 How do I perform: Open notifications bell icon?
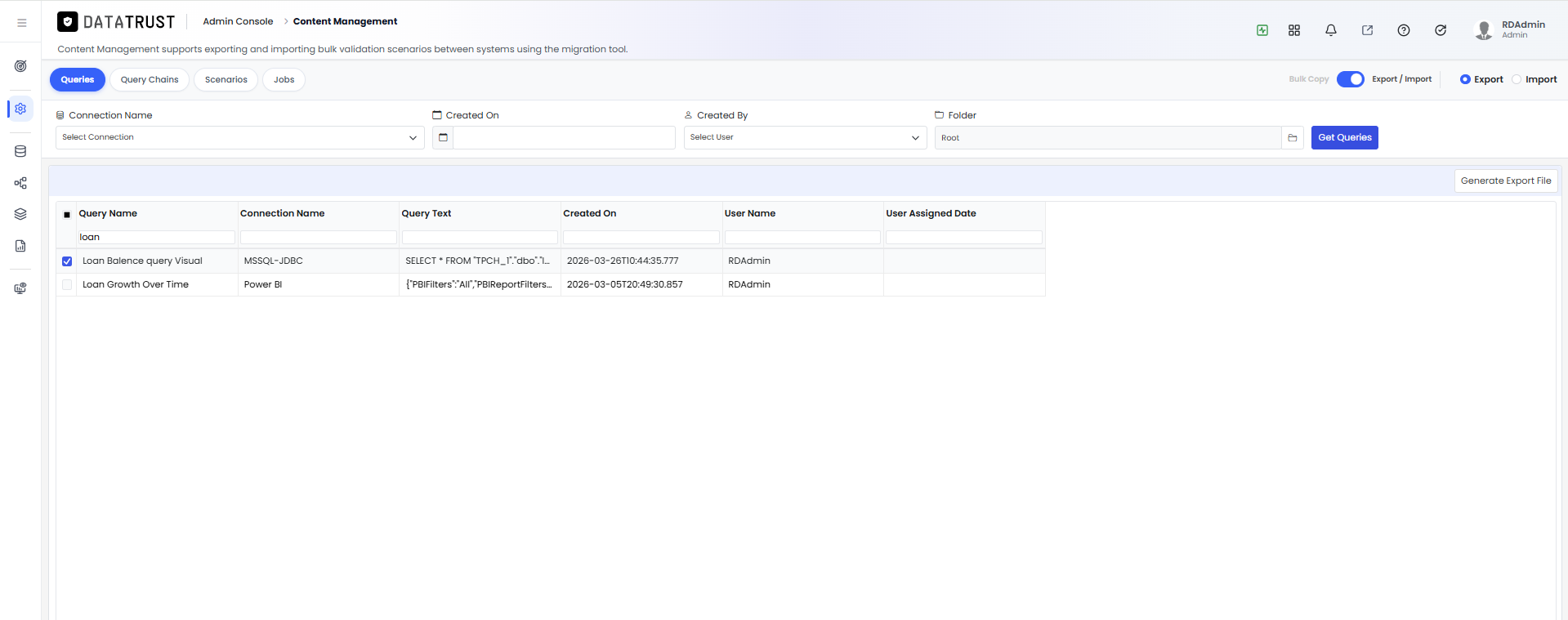click(1331, 30)
